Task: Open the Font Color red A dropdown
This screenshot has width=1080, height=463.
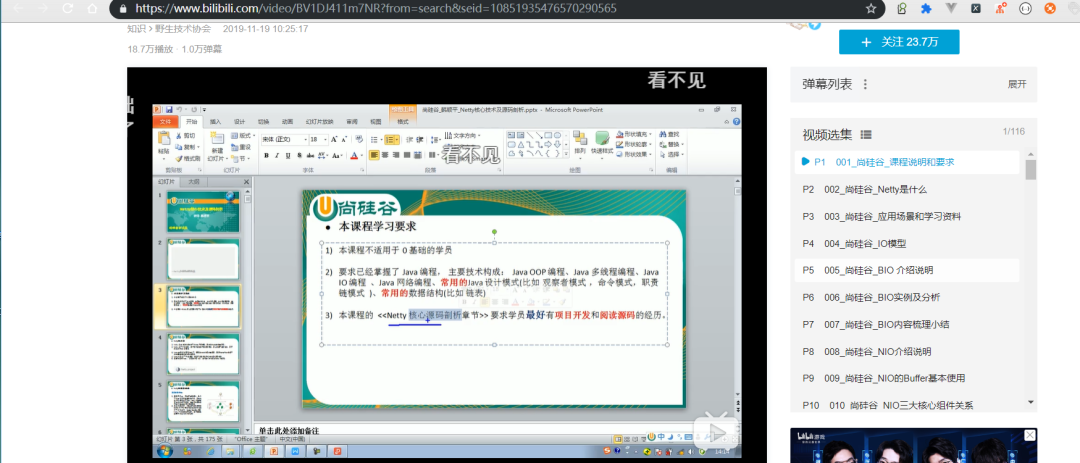Action: click(x=362, y=156)
